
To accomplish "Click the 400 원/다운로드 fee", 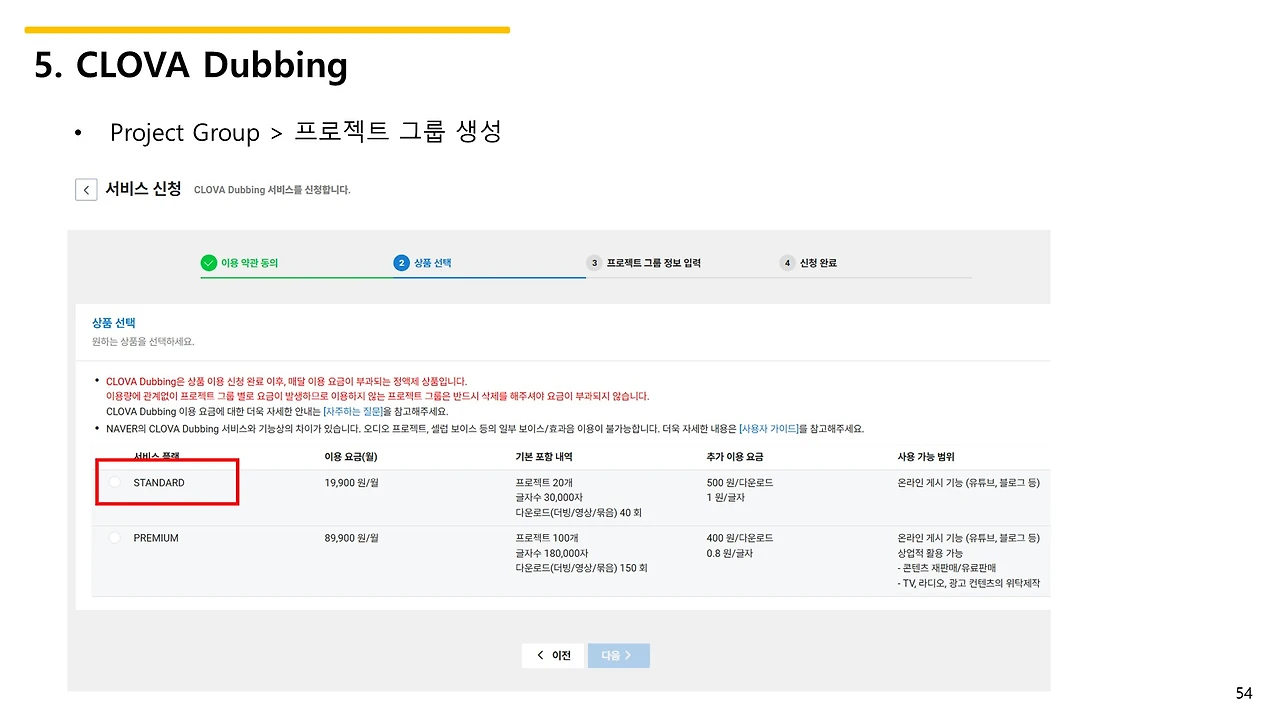I will click(x=740, y=538).
